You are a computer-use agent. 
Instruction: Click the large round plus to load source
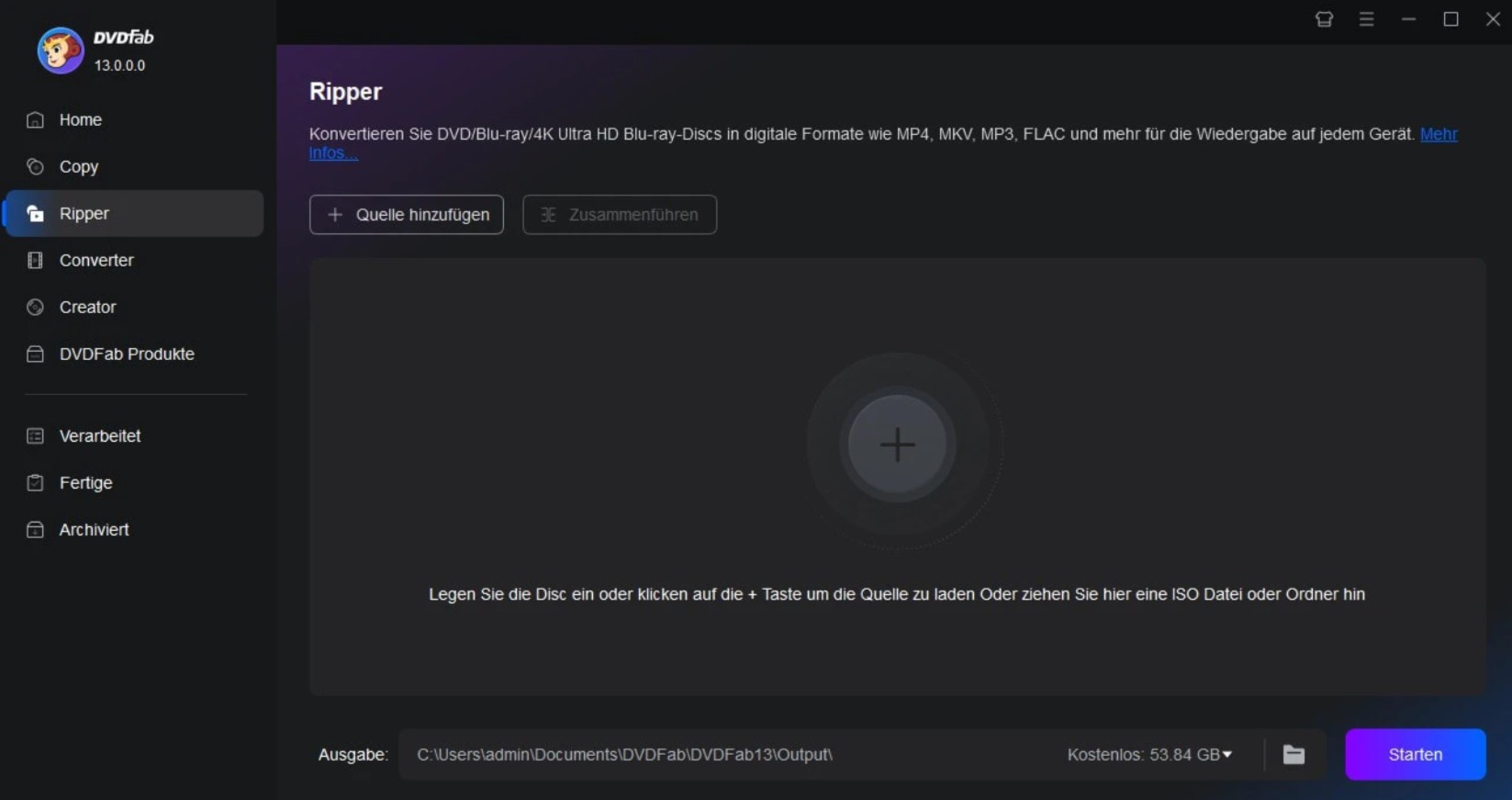897,445
